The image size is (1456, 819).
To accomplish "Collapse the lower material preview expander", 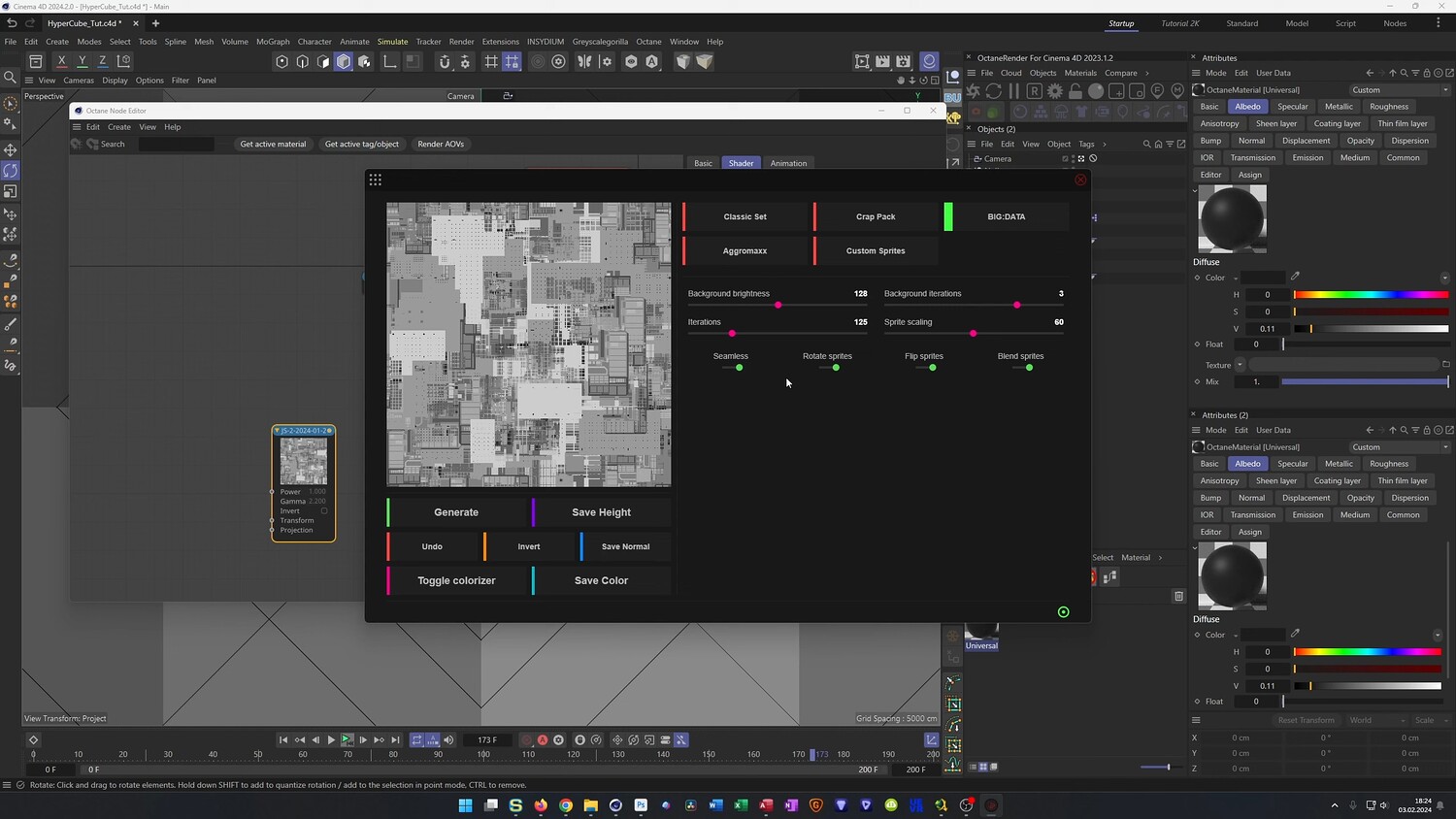I will coord(1195,547).
